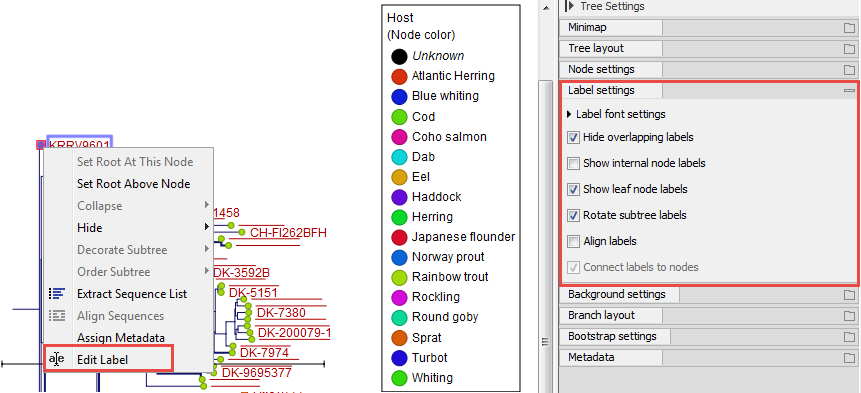This screenshot has height=393, width=861.
Task: Select the DK-7974 leaf label
Action: click(264, 352)
